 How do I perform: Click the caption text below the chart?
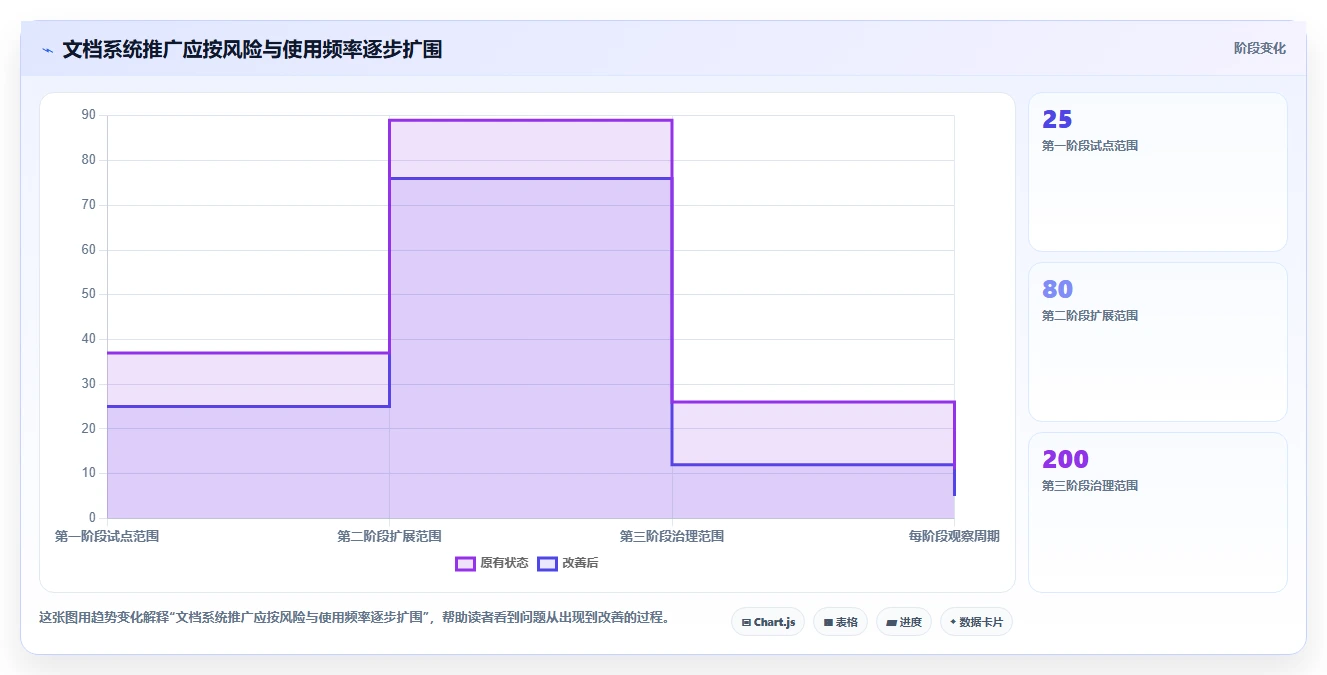[x=354, y=617]
